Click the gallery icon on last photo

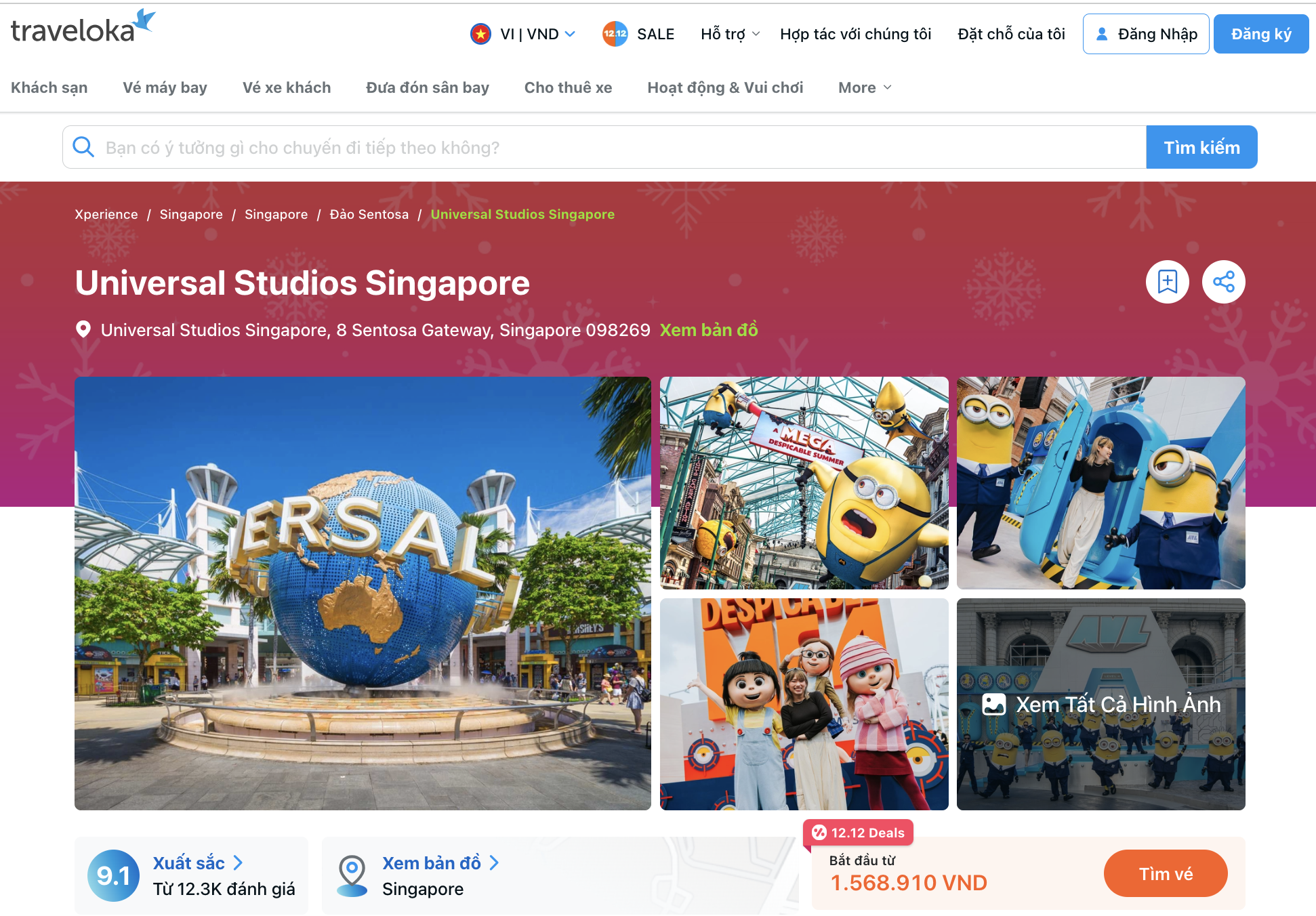point(993,705)
